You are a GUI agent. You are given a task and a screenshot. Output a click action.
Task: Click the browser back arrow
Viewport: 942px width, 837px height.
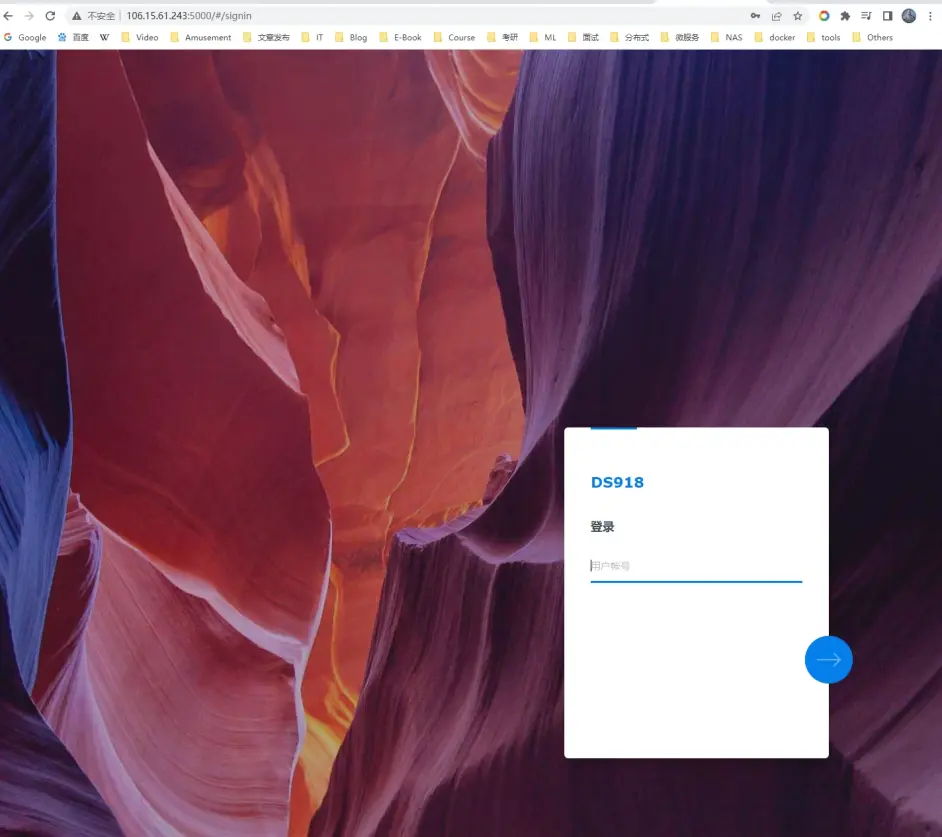(x=9, y=16)
